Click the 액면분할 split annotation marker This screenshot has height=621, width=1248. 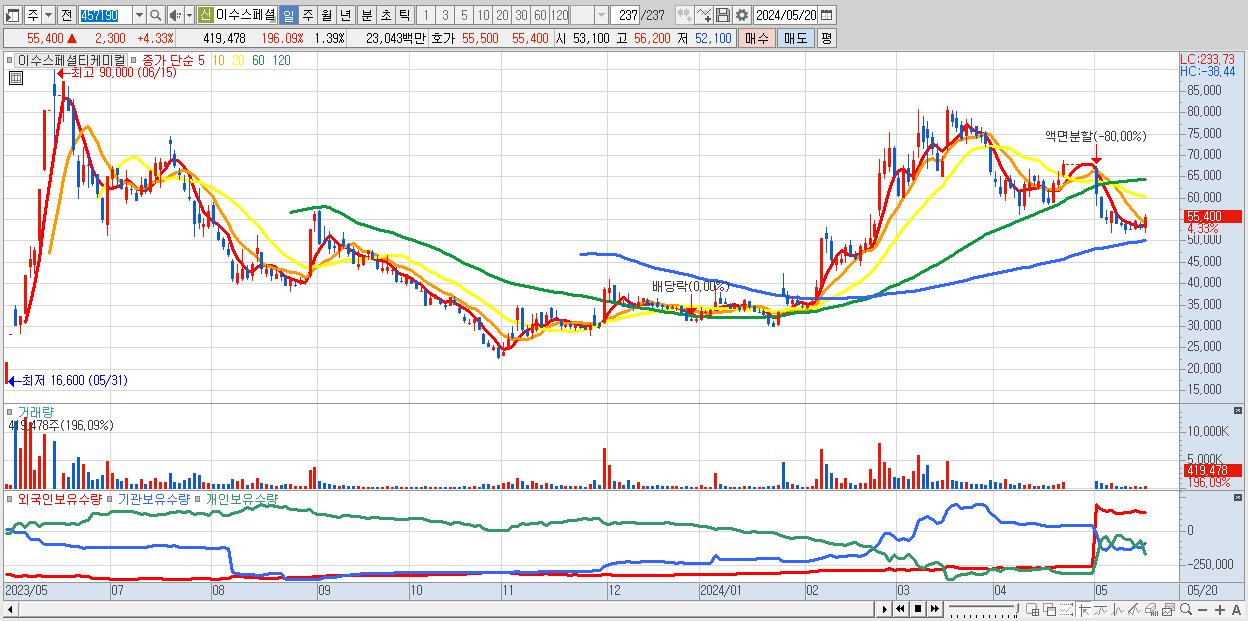click(x=1096, y=160)
